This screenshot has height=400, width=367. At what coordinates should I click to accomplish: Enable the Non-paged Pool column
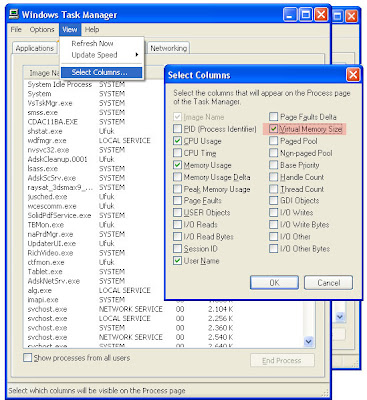pos(273,153)
